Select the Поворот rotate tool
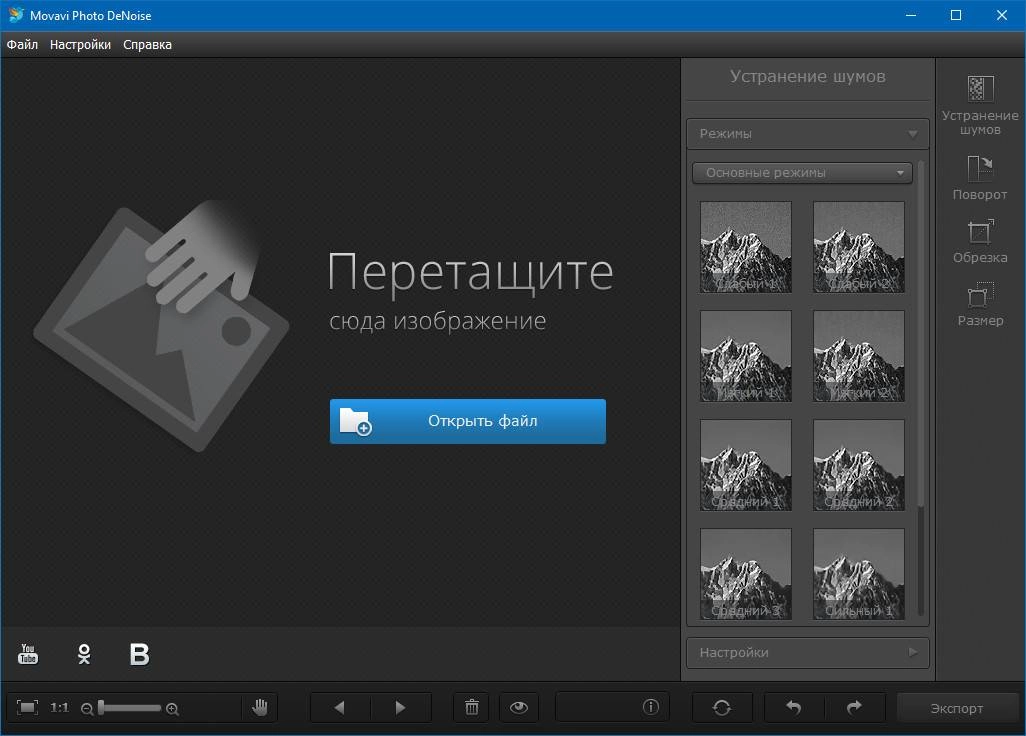This screenshot has width=1026, height=736. (x=980, y=177)
